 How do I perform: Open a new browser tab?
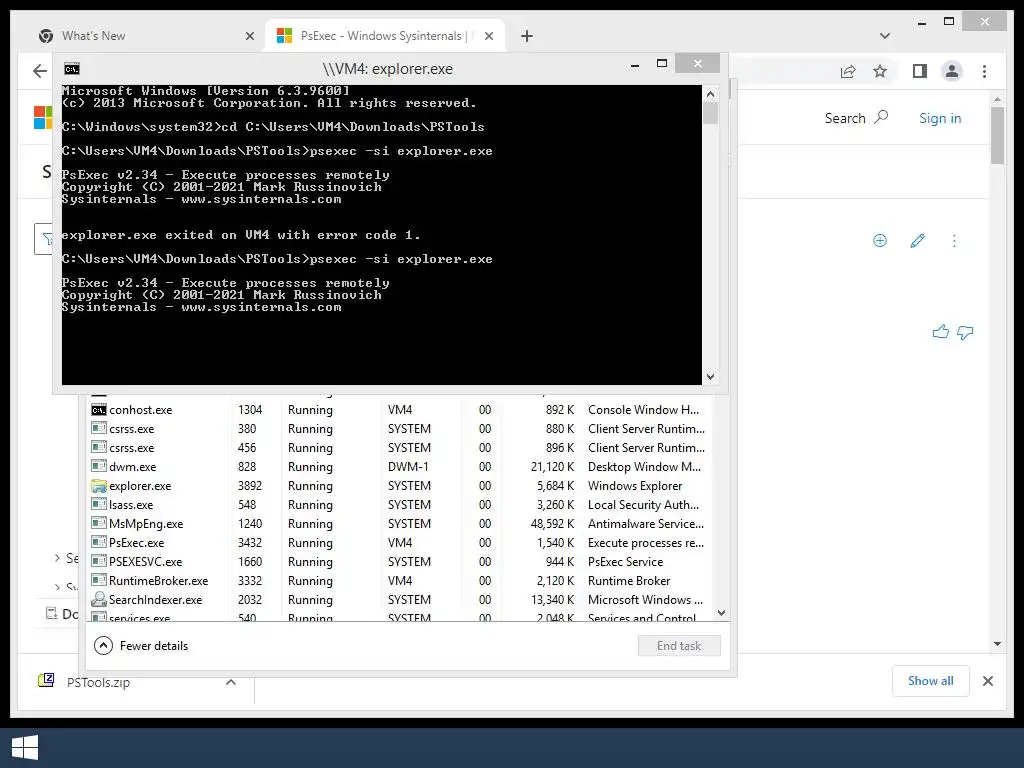click(526, 36)
